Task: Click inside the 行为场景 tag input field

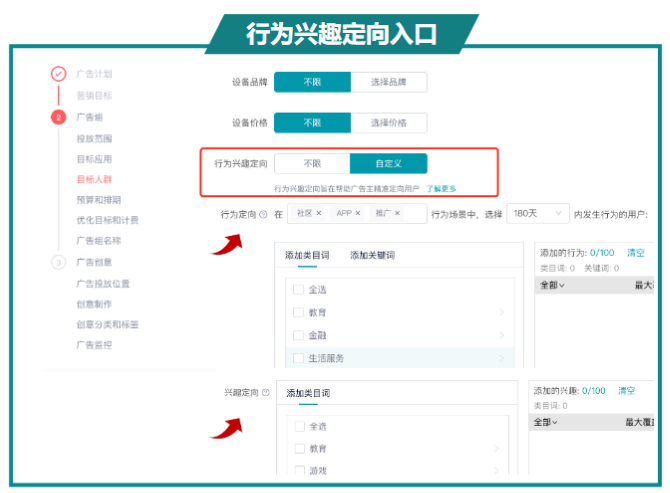Action: click(x=357, y=213)
